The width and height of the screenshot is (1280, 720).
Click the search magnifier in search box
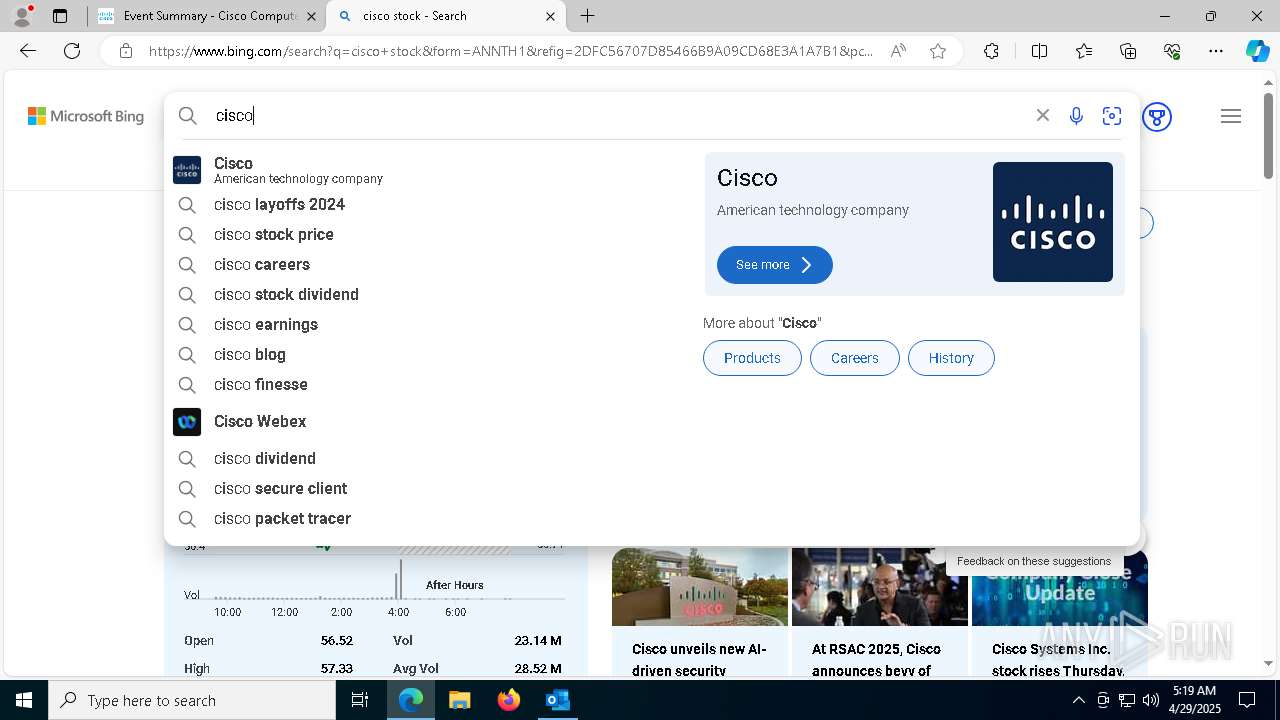[188, 116]
